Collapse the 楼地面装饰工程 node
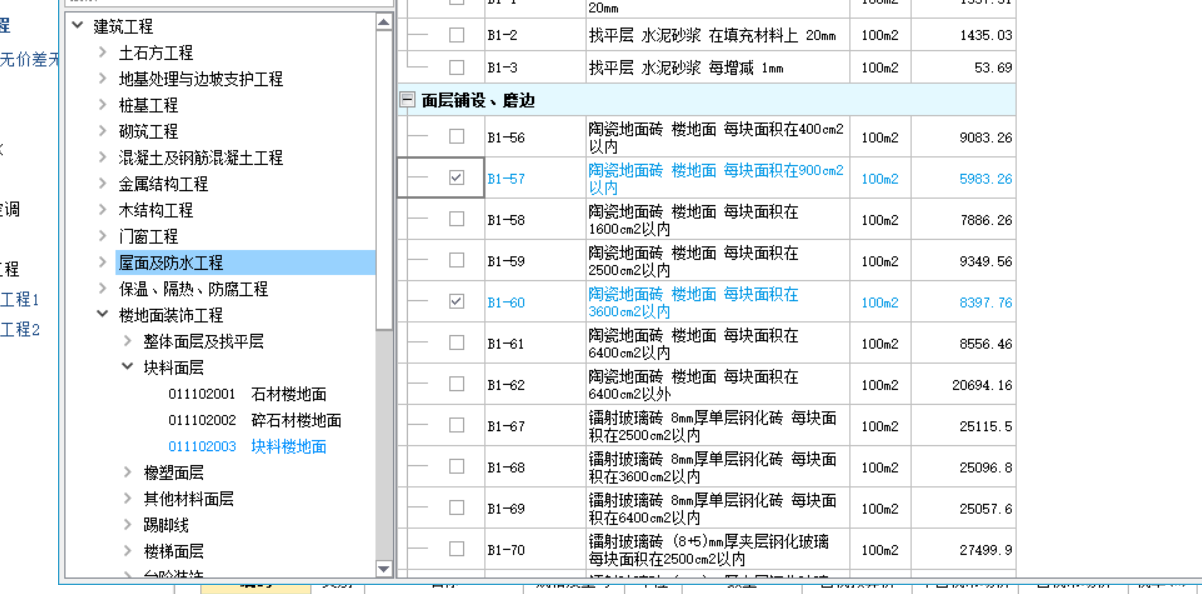 pyautogui.click(x=102, y=314)
